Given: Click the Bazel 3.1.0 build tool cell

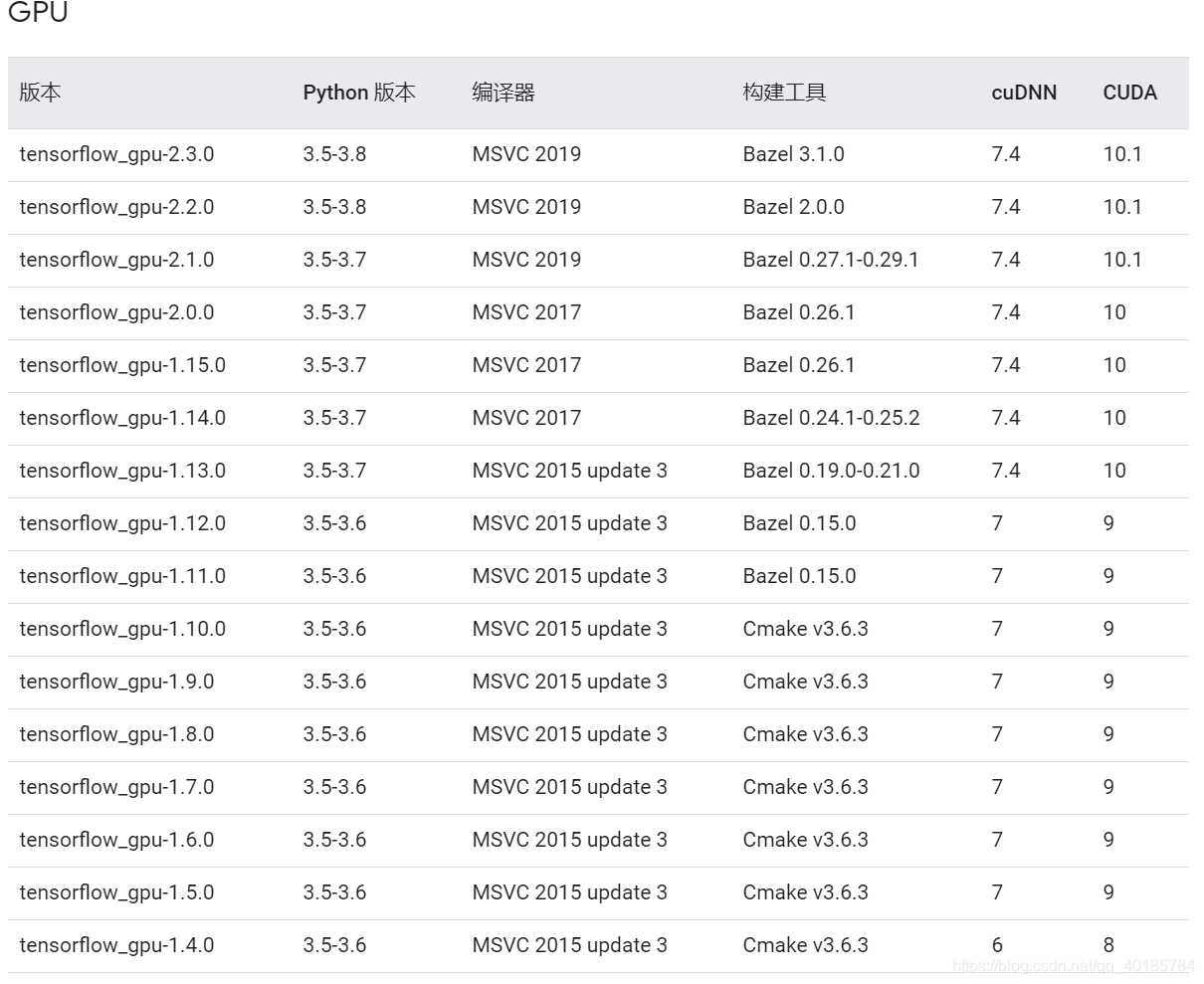Looking at the screenshot, I should click(x=793, y=154).
